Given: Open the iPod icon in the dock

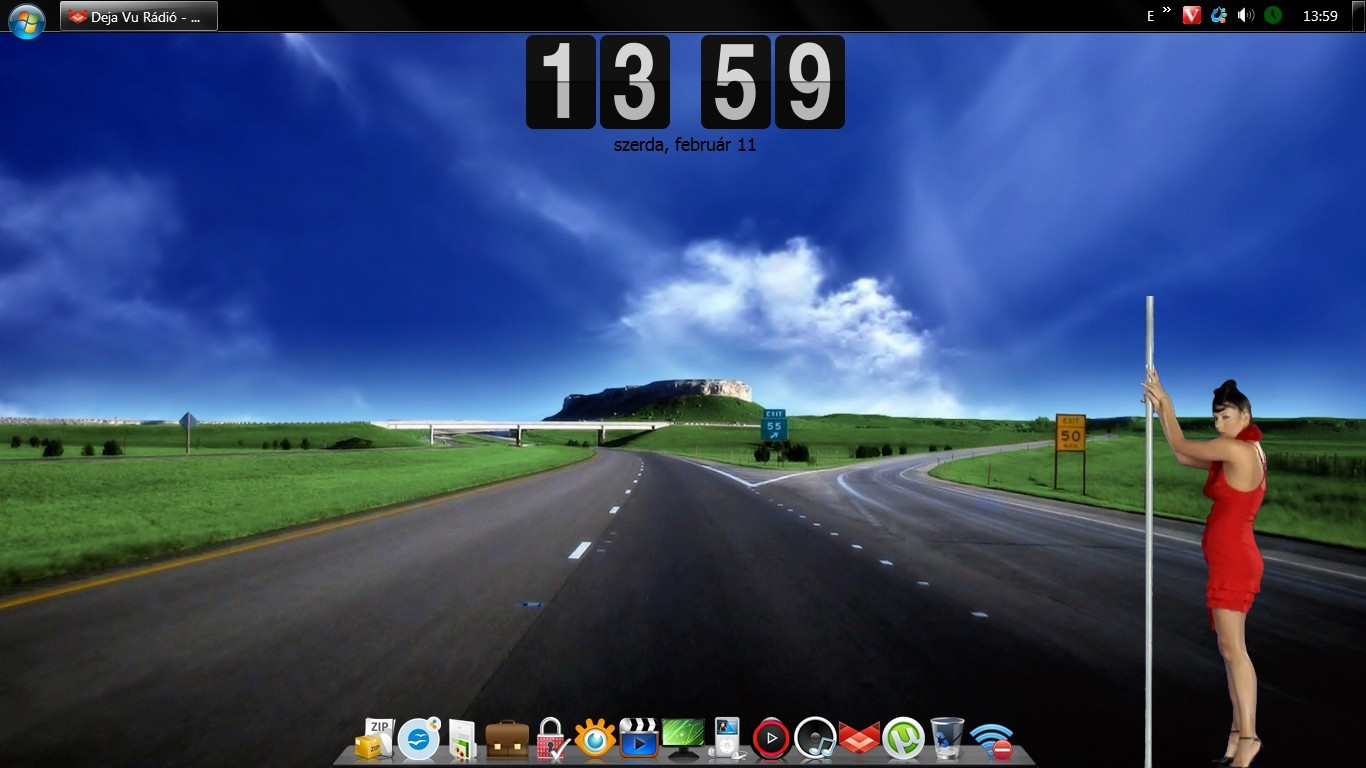Looking at the screenshot, I should pos(727,740).
